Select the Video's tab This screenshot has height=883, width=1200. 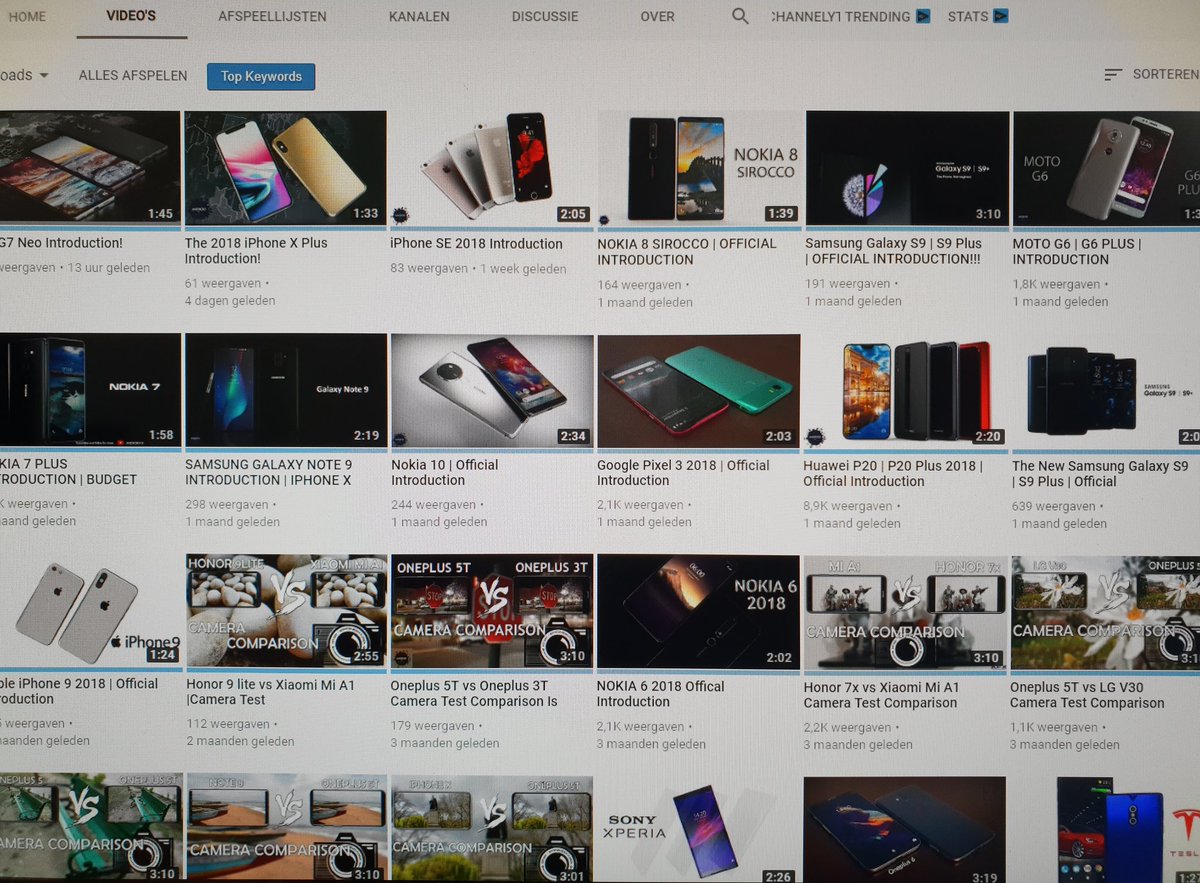(131, 16)
